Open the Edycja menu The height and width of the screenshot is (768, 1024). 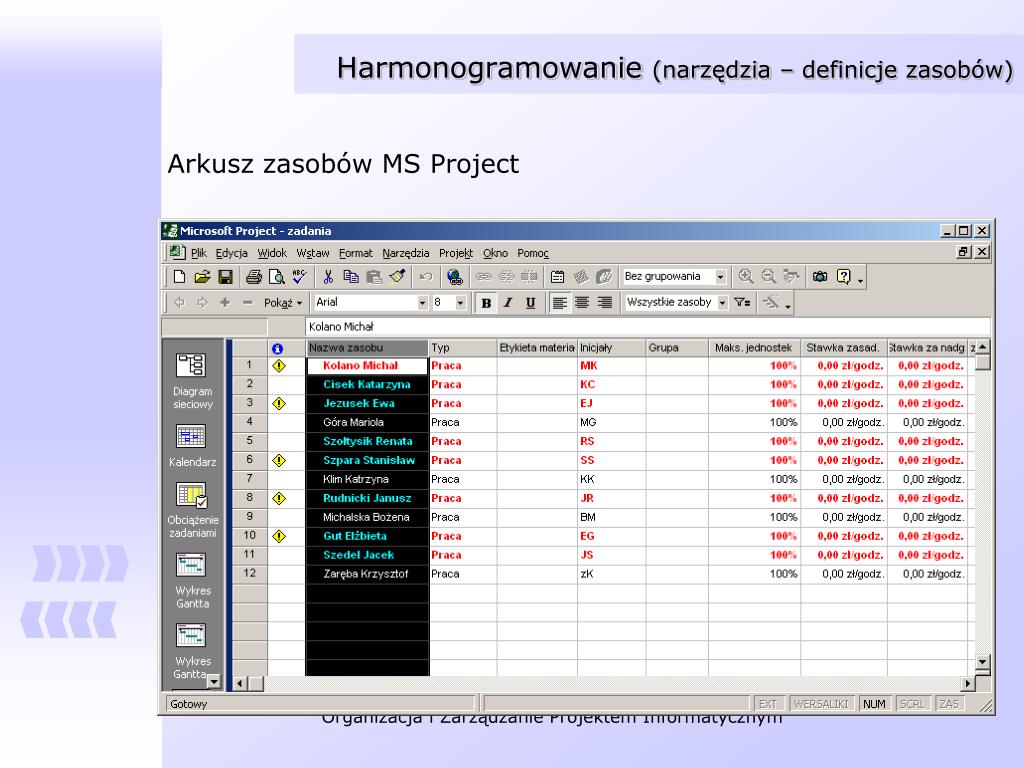232,253
